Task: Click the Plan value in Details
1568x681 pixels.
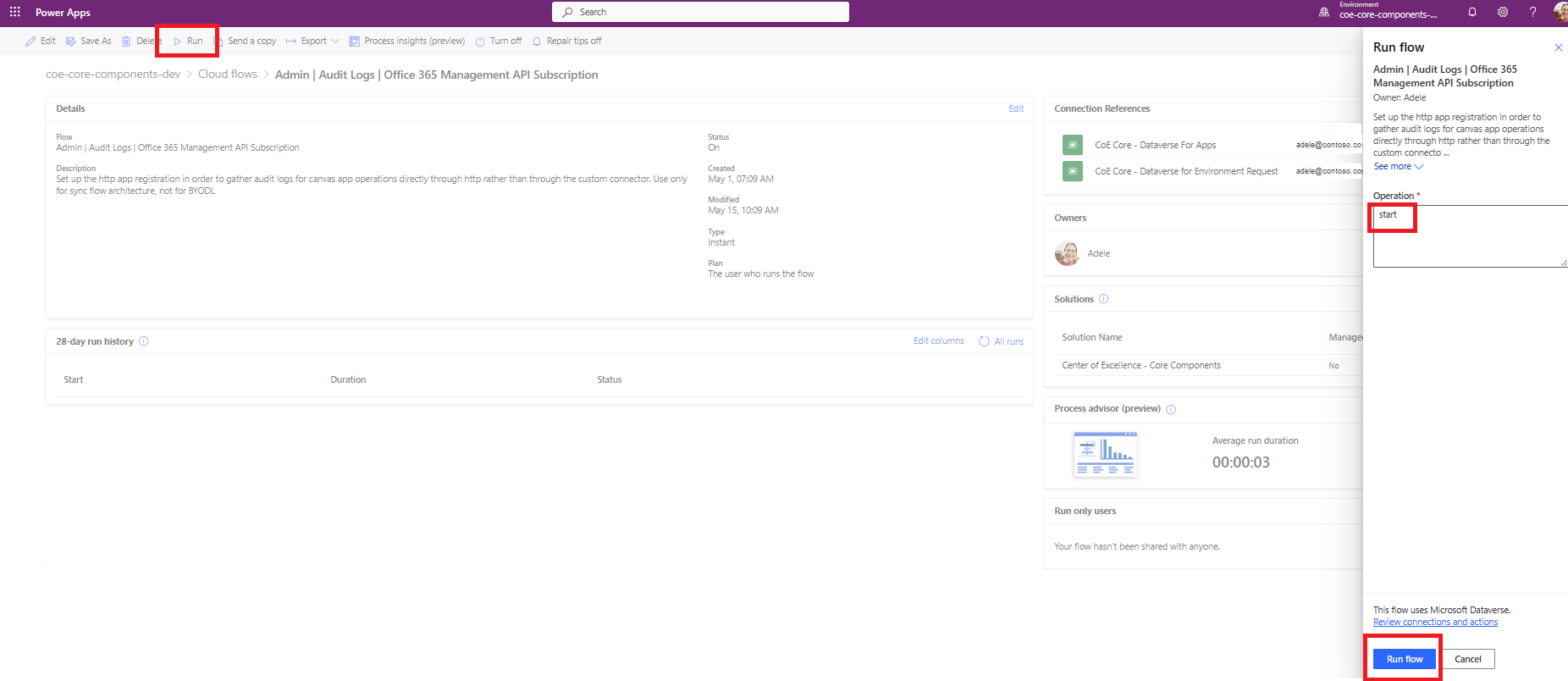Action: [x=761, y=274]
